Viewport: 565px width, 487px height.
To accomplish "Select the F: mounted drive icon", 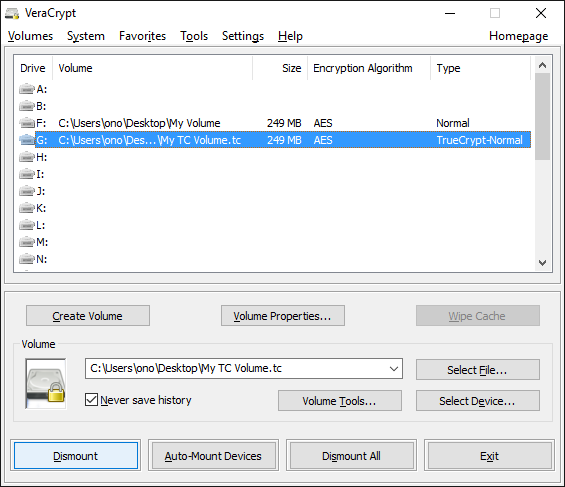I will pos(27,123).
